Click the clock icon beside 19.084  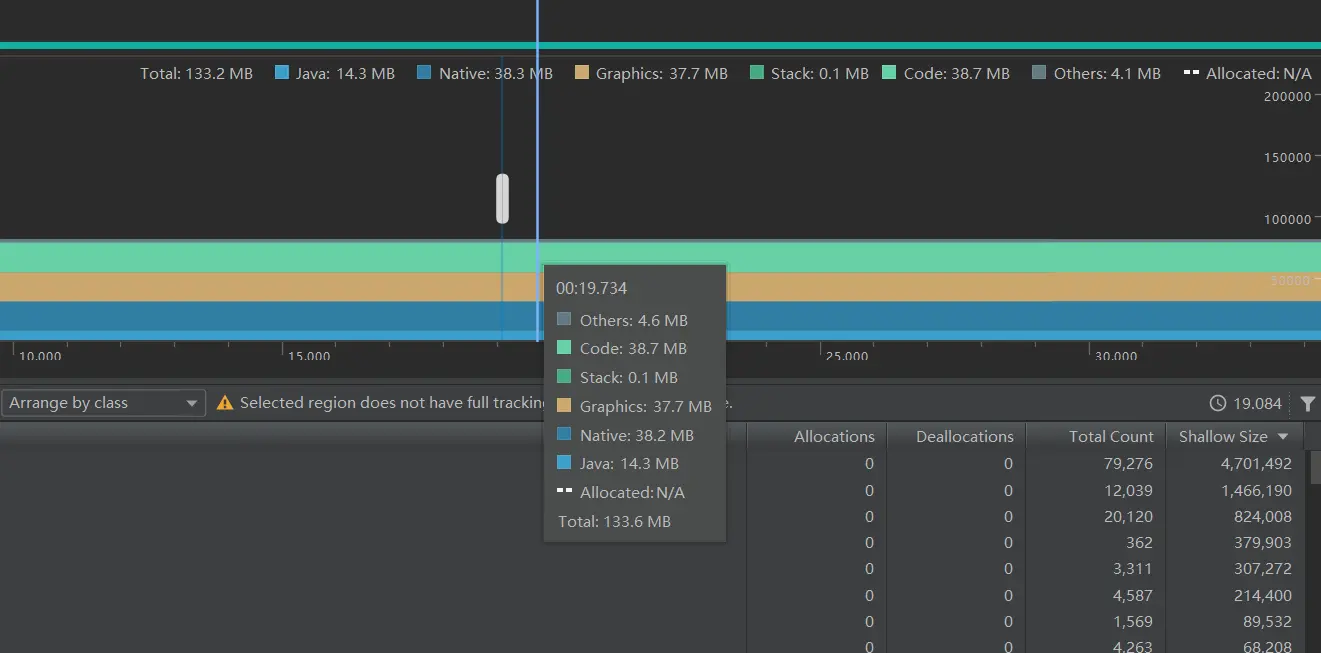[1217, 403]
